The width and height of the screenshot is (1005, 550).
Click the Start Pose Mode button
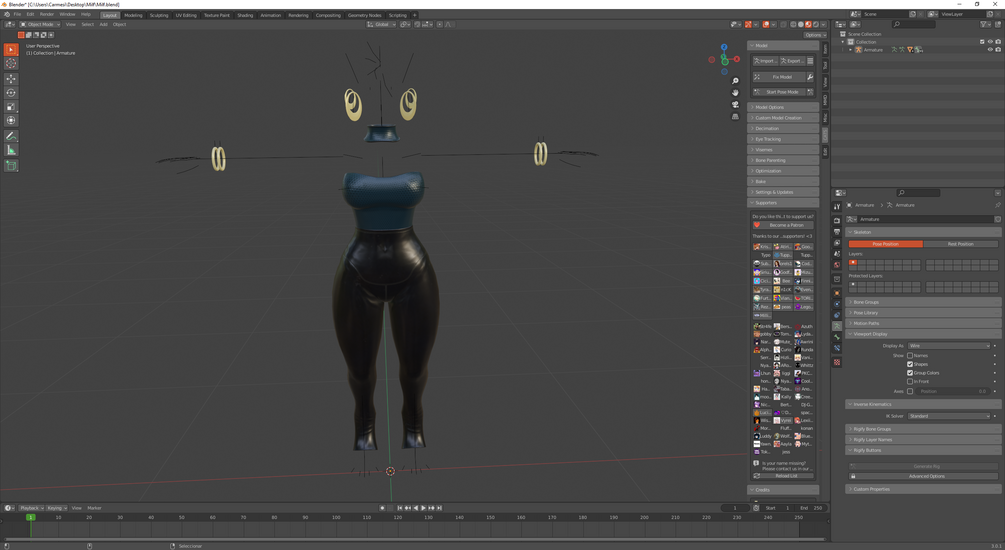(778, 92)
